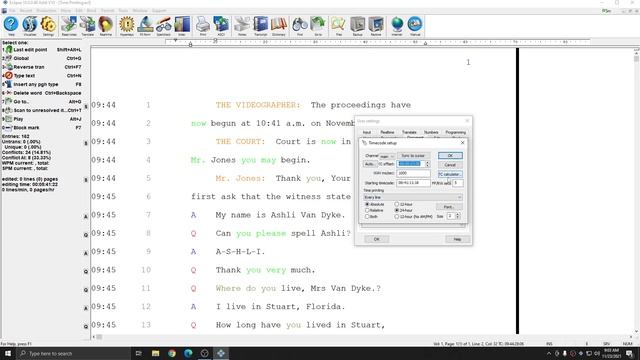Click the Print toolbar icon

tap(203, 25)
